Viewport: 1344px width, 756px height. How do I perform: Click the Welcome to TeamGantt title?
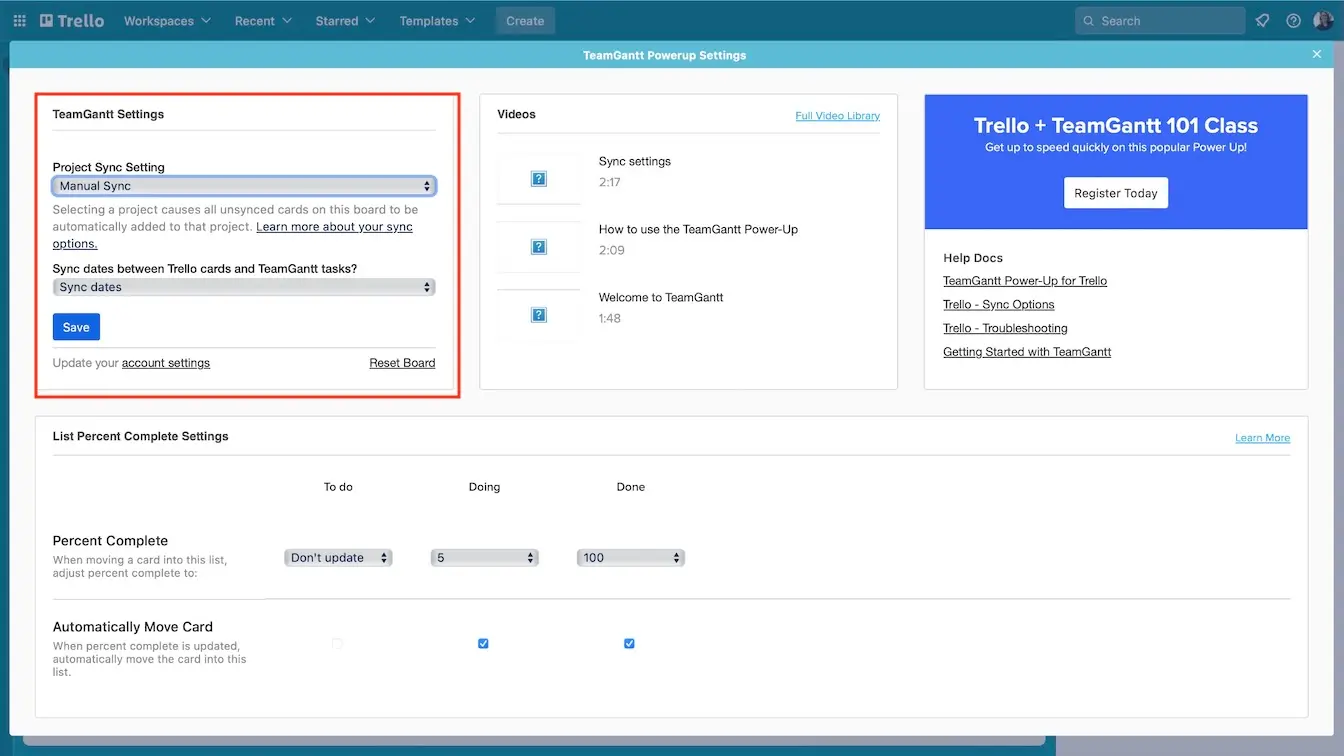(661, 297)
